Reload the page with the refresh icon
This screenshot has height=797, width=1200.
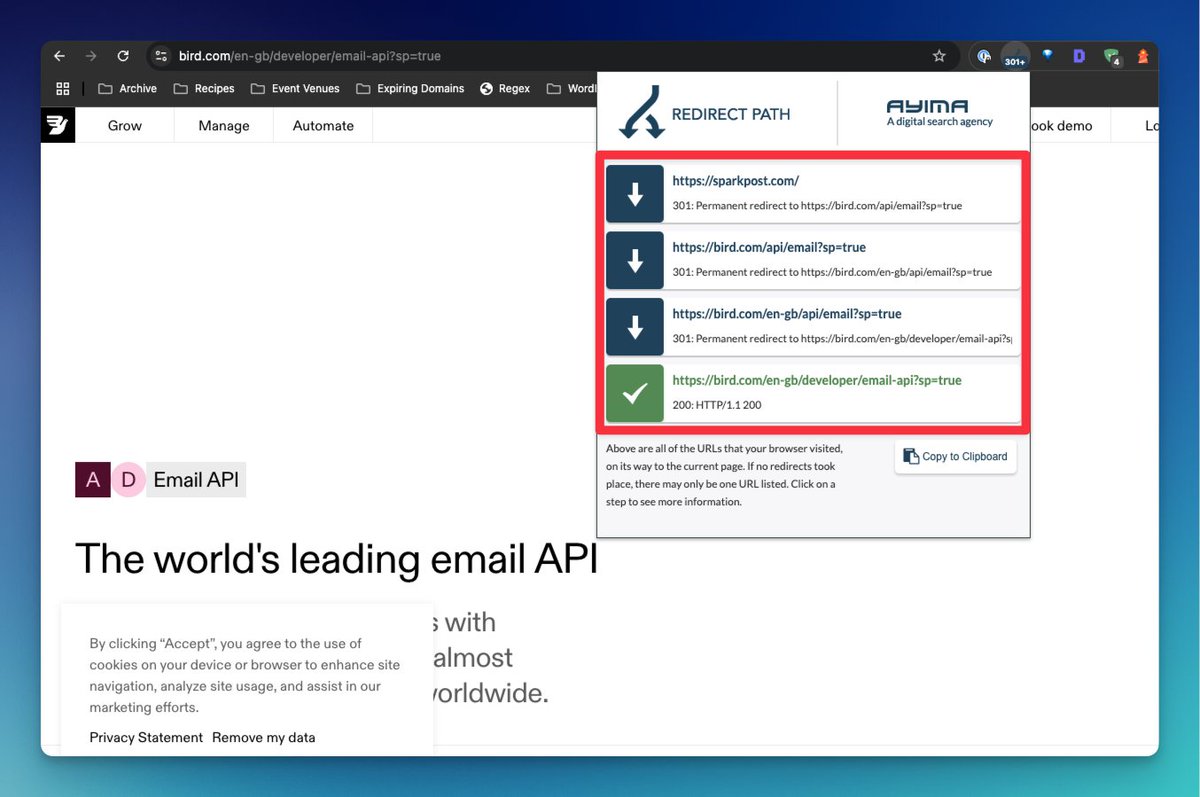[x=123, y=57]
